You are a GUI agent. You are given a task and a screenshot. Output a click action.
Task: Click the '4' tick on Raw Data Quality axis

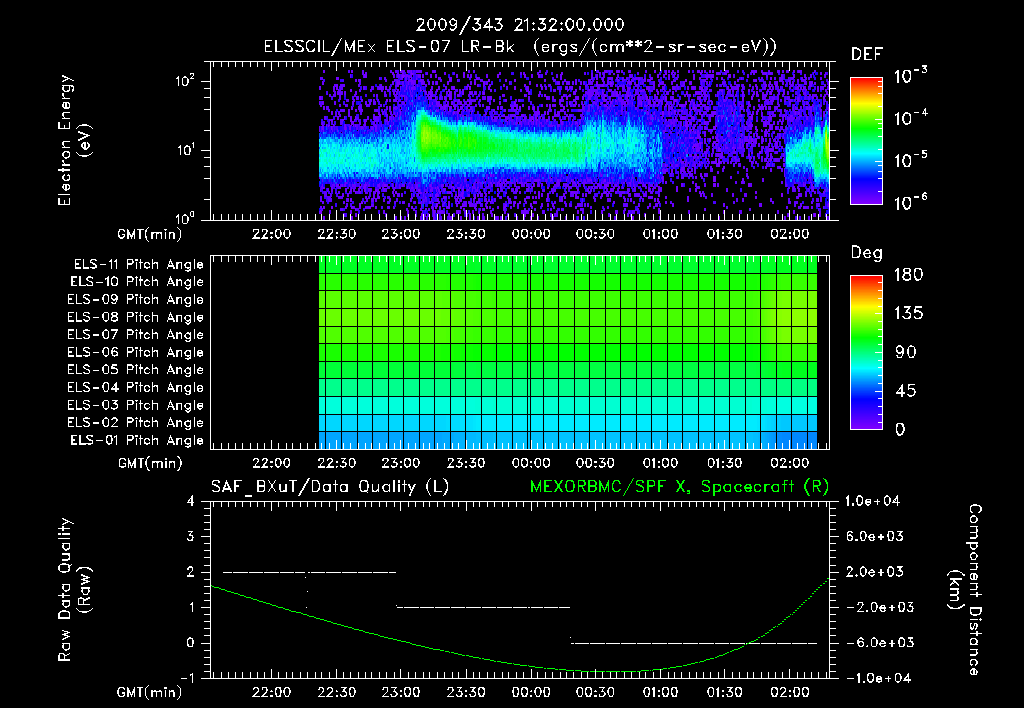tap(191, 501)
